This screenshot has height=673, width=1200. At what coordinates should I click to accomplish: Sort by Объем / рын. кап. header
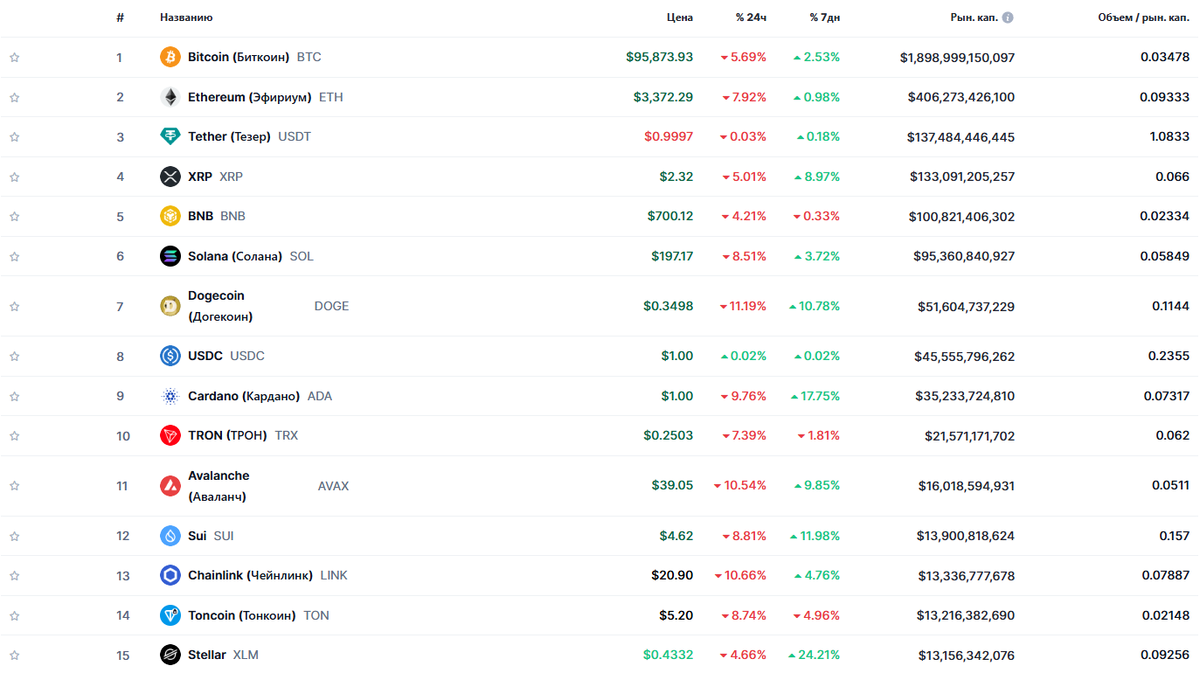[1144, 18]
